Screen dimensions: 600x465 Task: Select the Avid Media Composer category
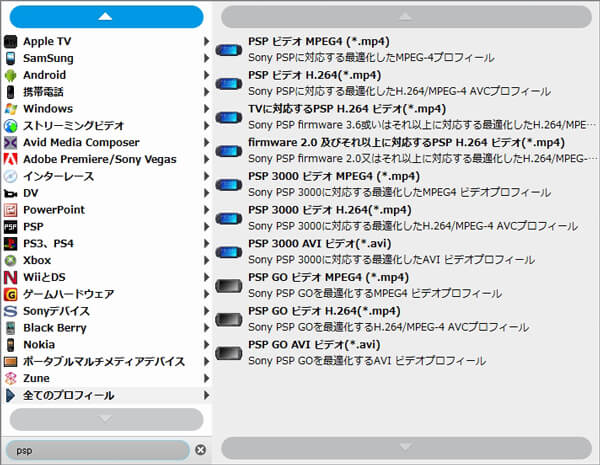click(107, 142)
